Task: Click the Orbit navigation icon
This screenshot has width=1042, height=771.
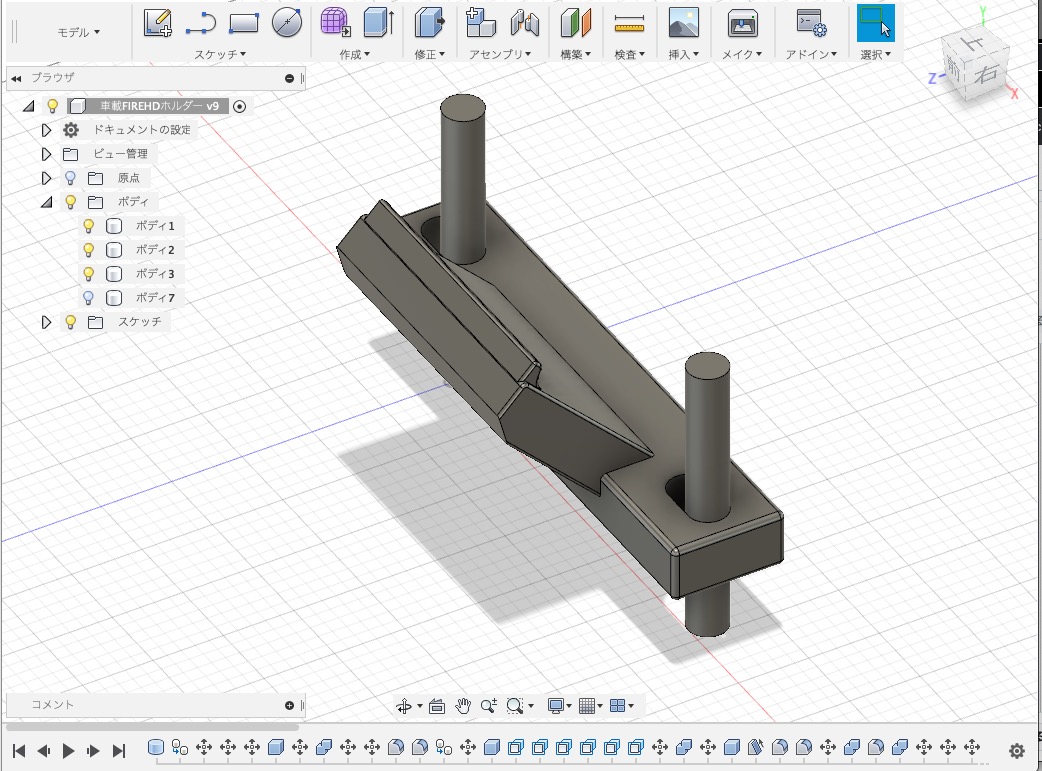Action: pyautogui.click(x=403, y=706)
